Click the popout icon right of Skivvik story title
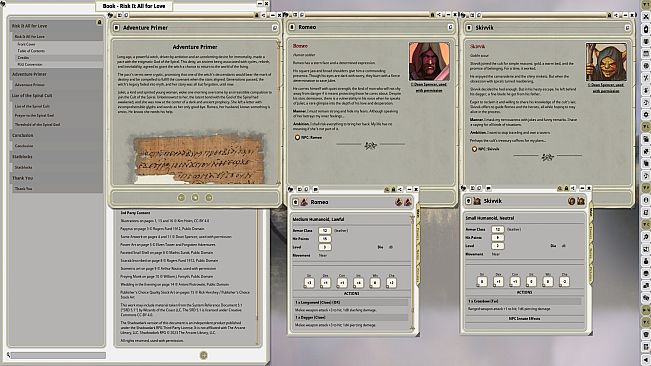Image resolution: width=651 pixels, height=366 pixels. (x=627, y=27)
